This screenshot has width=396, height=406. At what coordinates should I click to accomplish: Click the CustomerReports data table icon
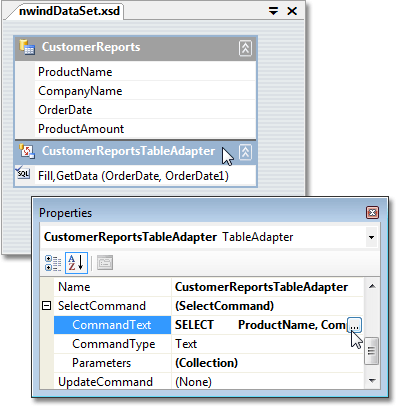pos(27,47)
